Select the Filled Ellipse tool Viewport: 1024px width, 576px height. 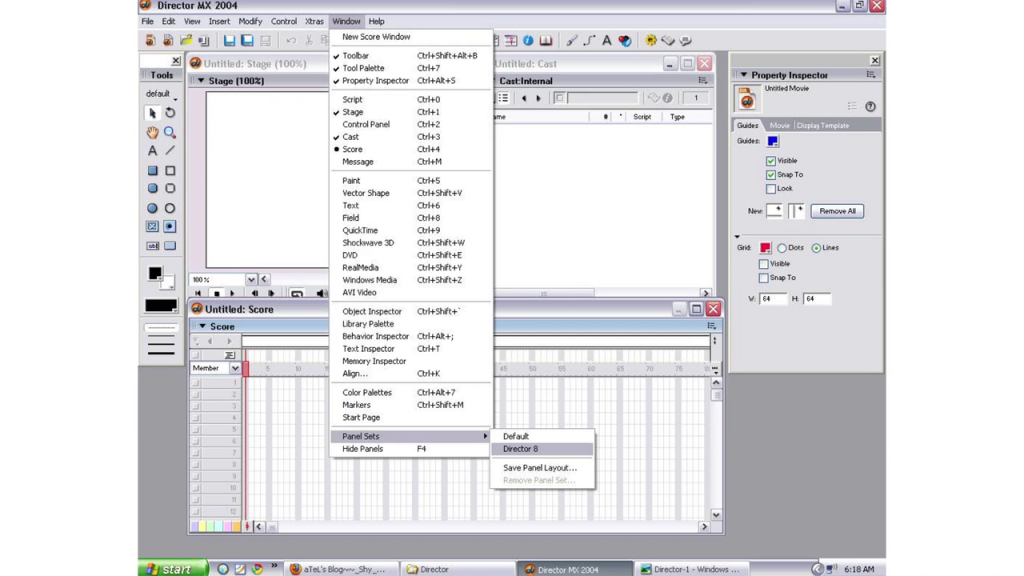pyautogui.click(x=152, y=208)
